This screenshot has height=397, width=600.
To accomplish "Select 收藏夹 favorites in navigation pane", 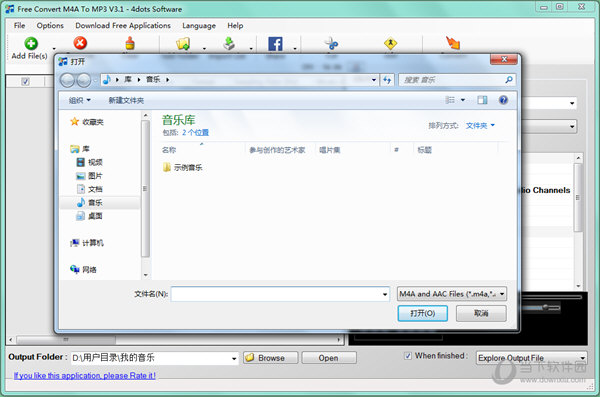I will pos(87,122).
